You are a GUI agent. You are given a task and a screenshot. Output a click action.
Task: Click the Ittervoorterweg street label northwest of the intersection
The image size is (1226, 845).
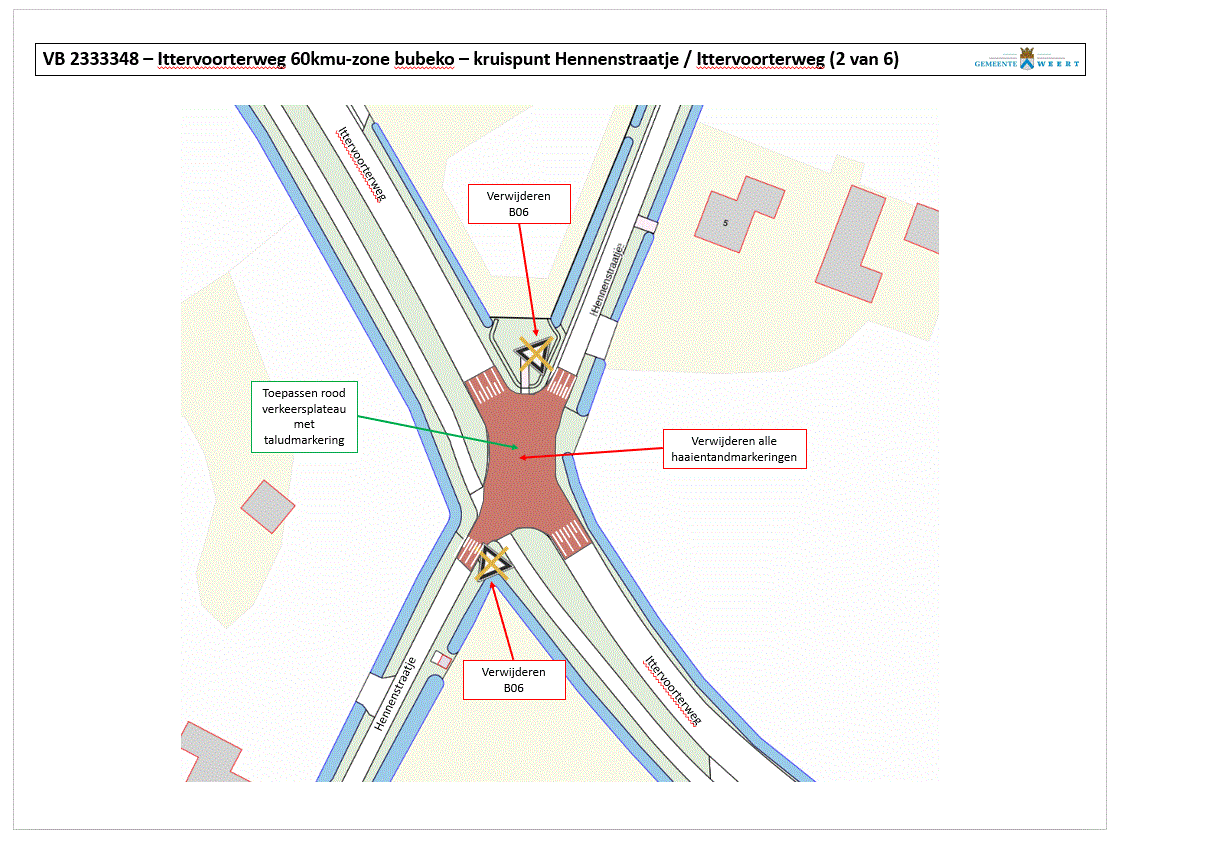pyautogui.click(x=361, y=163)
